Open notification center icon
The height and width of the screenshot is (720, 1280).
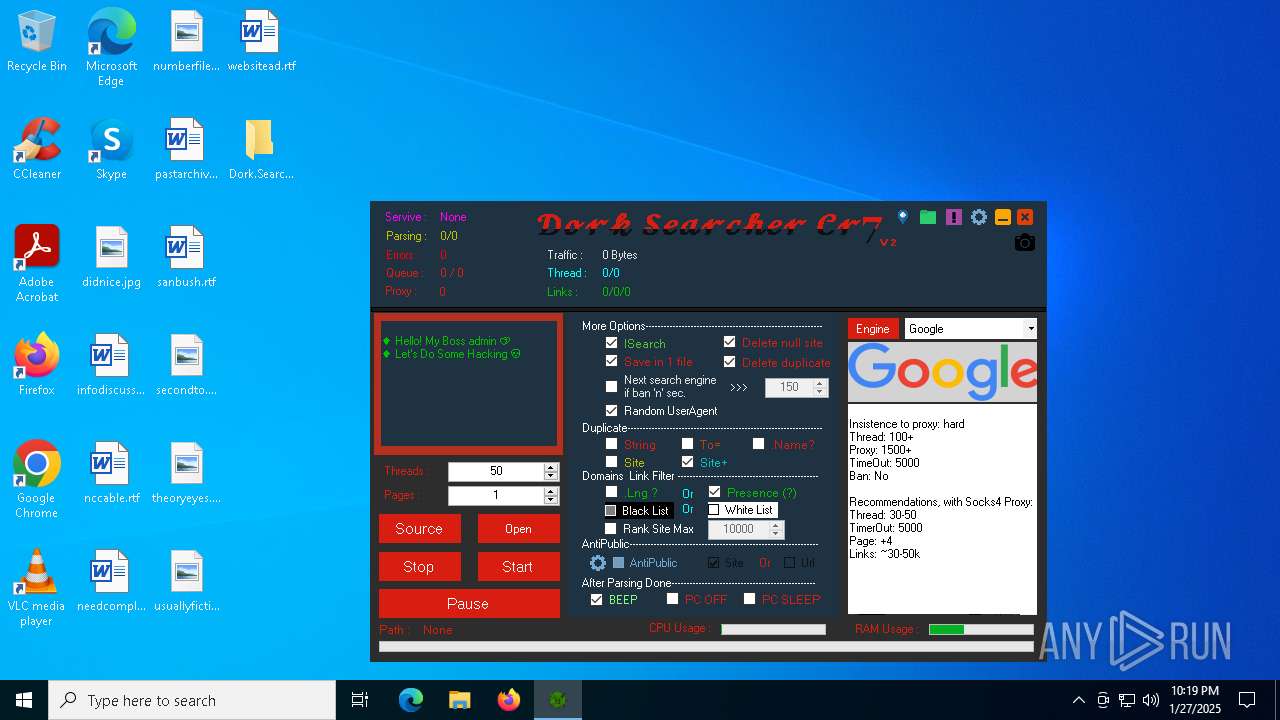coord(1247,700)
